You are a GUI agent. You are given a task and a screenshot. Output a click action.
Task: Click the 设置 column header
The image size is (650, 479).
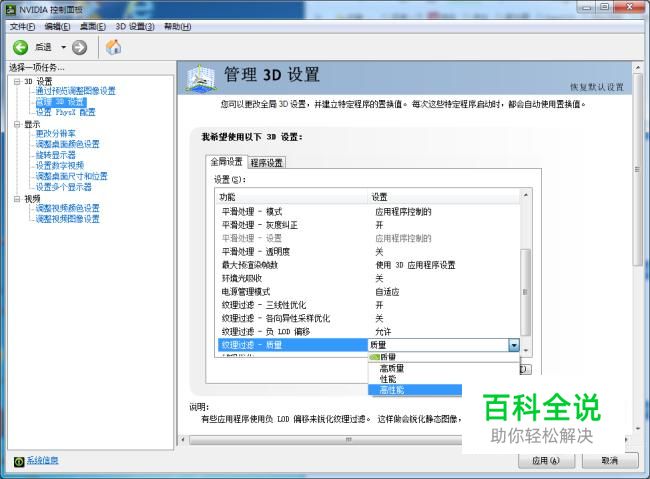coord(443,197)
